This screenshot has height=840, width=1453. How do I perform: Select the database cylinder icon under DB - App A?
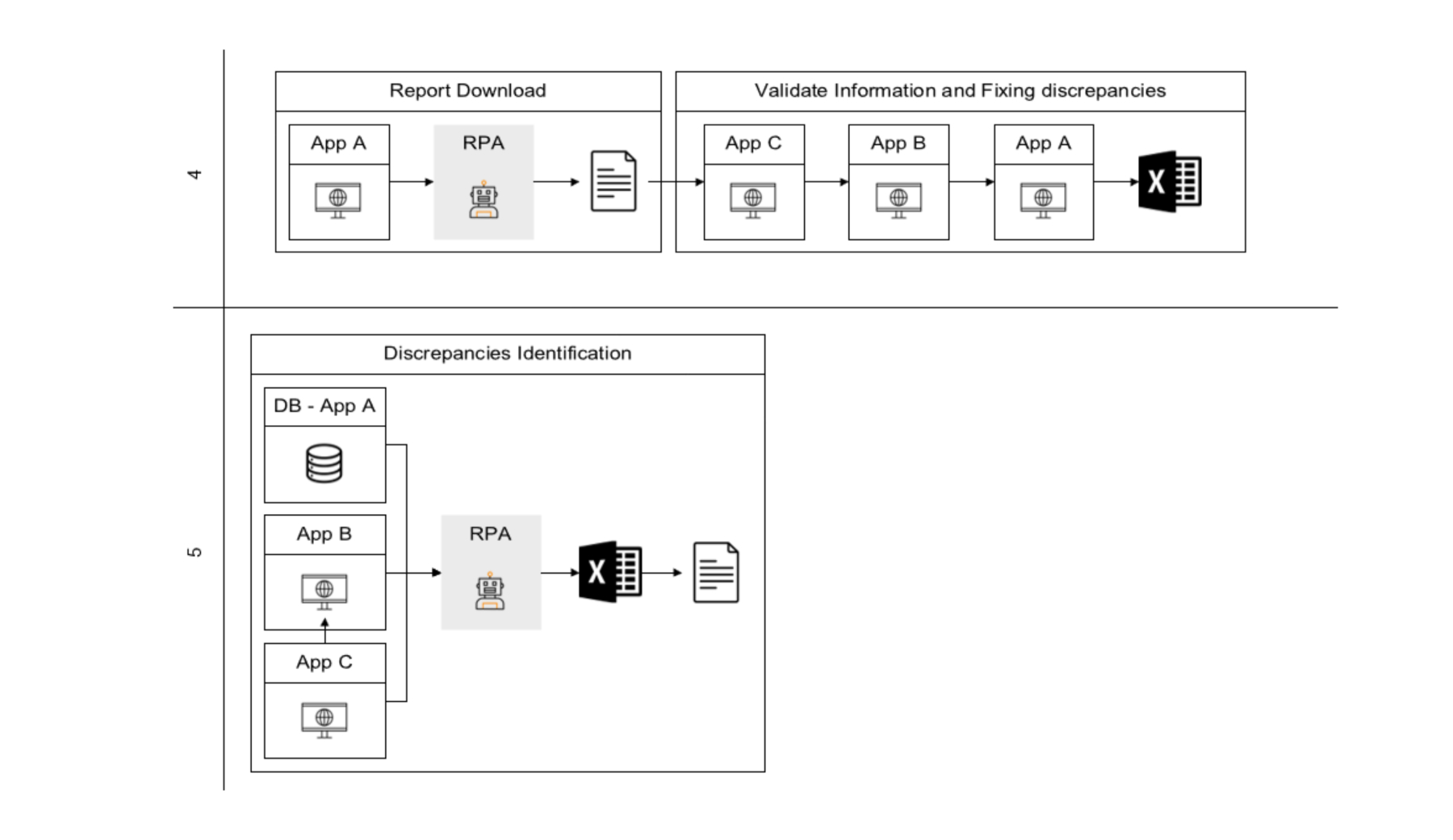point(325,464)
